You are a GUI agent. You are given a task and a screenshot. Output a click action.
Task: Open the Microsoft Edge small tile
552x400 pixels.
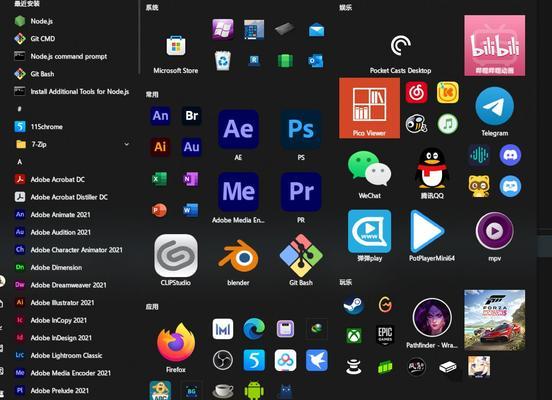pos(254,329)
